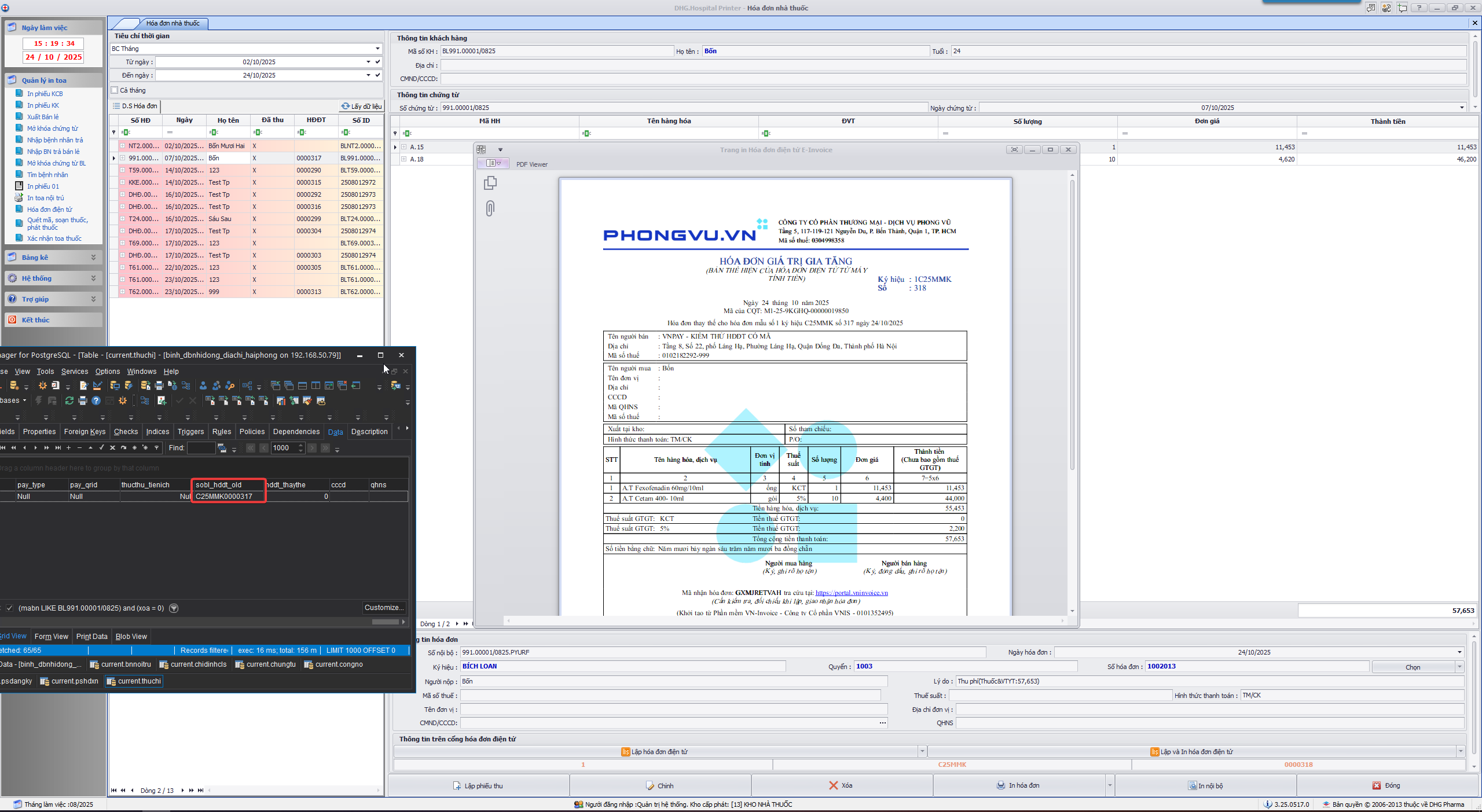This screenshot has height=812, width=1482.
Task: Toggle the filter enabled checkbox for mabn LIKE
Action: [x=10, y=608]
